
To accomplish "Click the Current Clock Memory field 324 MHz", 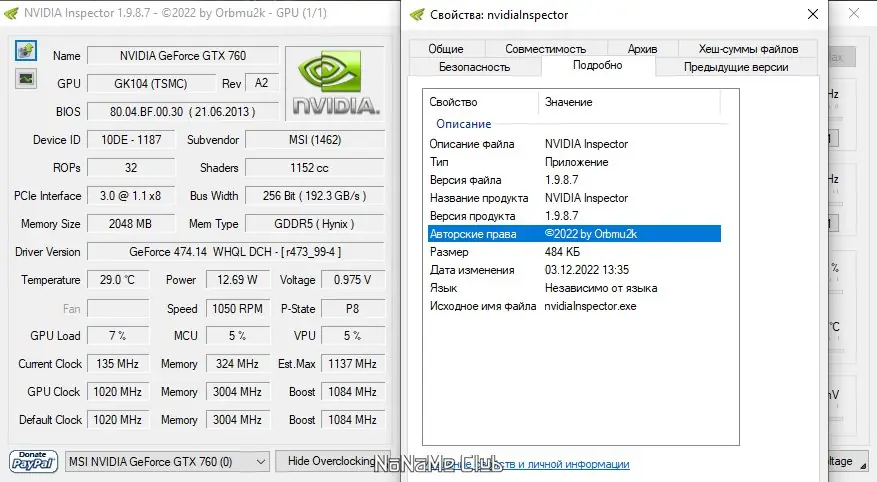I will pyautogui.click(x=238, y=363).
